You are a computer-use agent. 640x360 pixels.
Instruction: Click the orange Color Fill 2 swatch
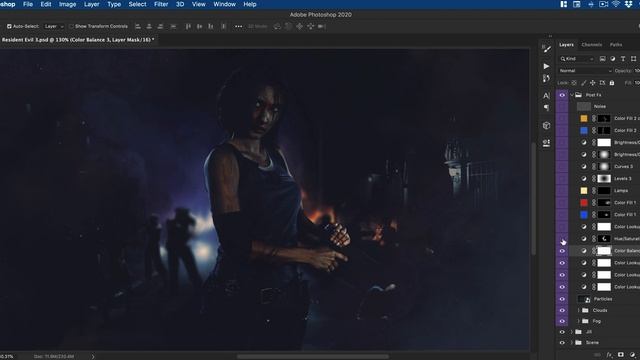coord(584,118)
